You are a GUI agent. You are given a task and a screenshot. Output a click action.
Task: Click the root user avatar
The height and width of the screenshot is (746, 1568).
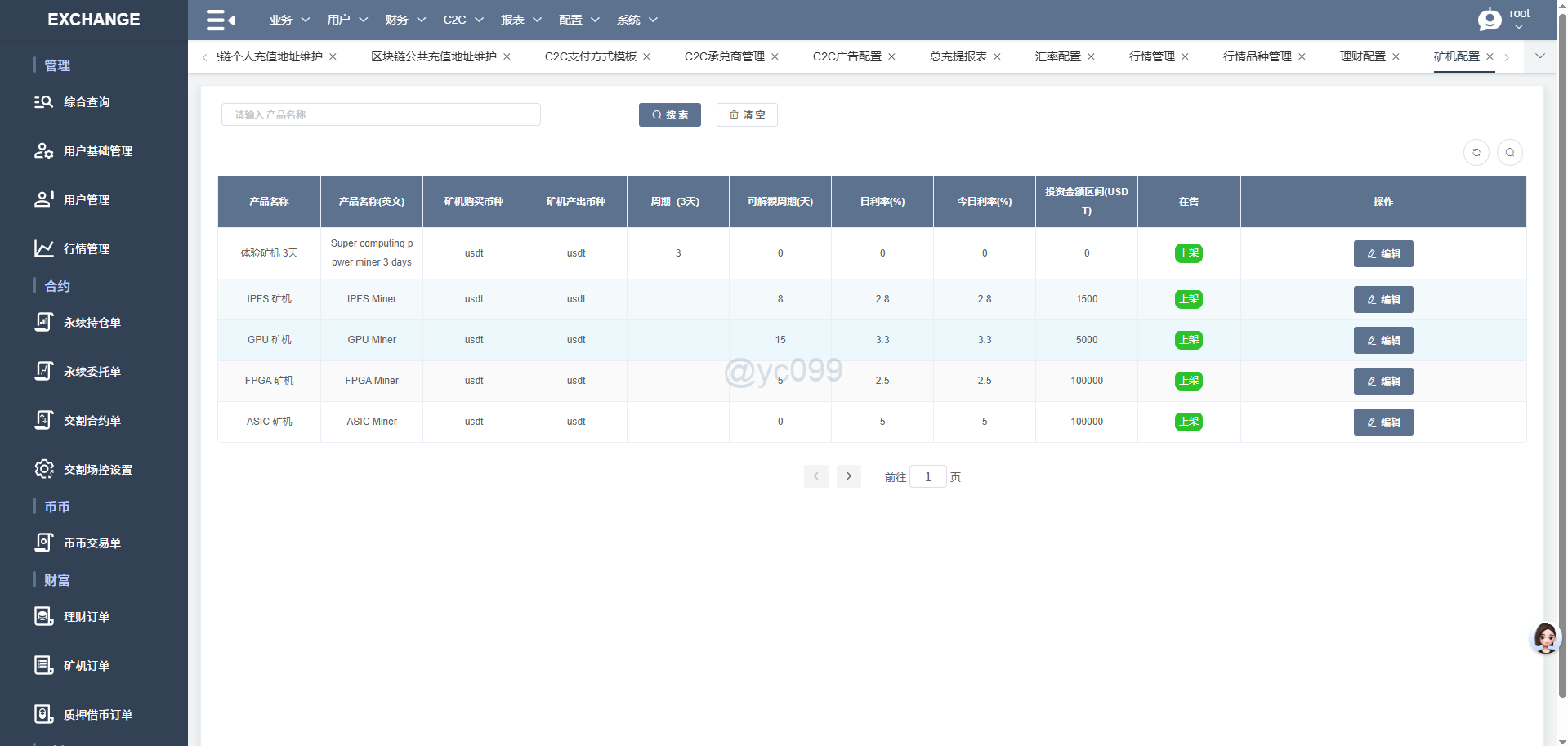click(x=1490, y=20)
